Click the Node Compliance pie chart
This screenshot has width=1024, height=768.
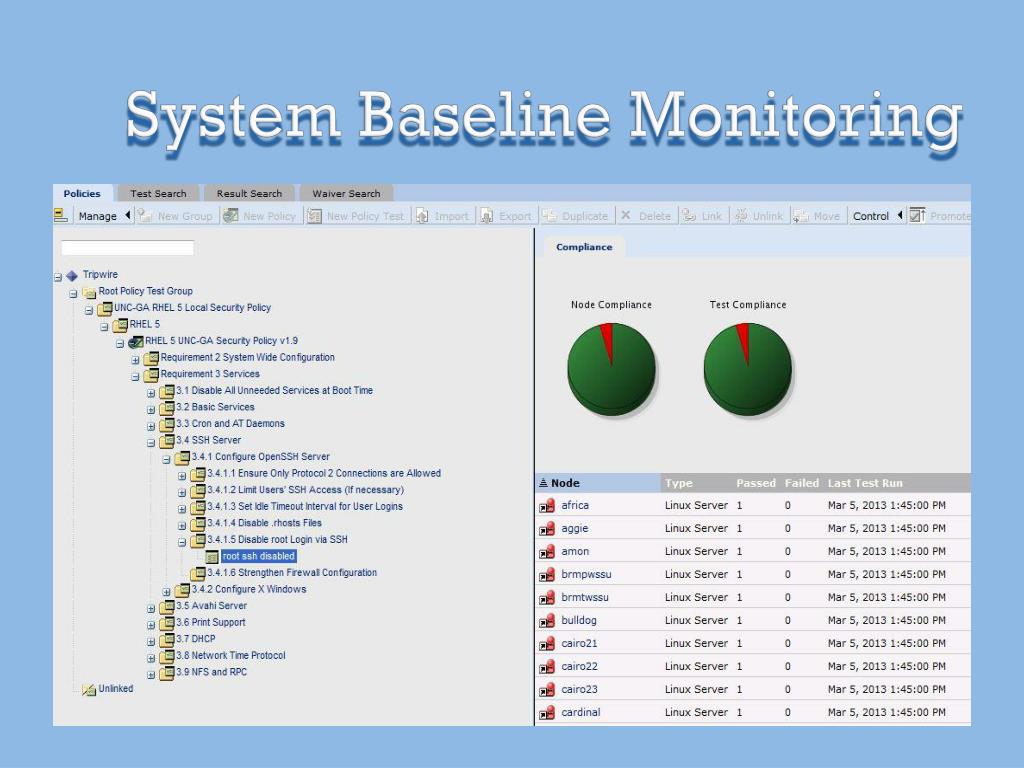pyautogui.click(x=611, y=369)
